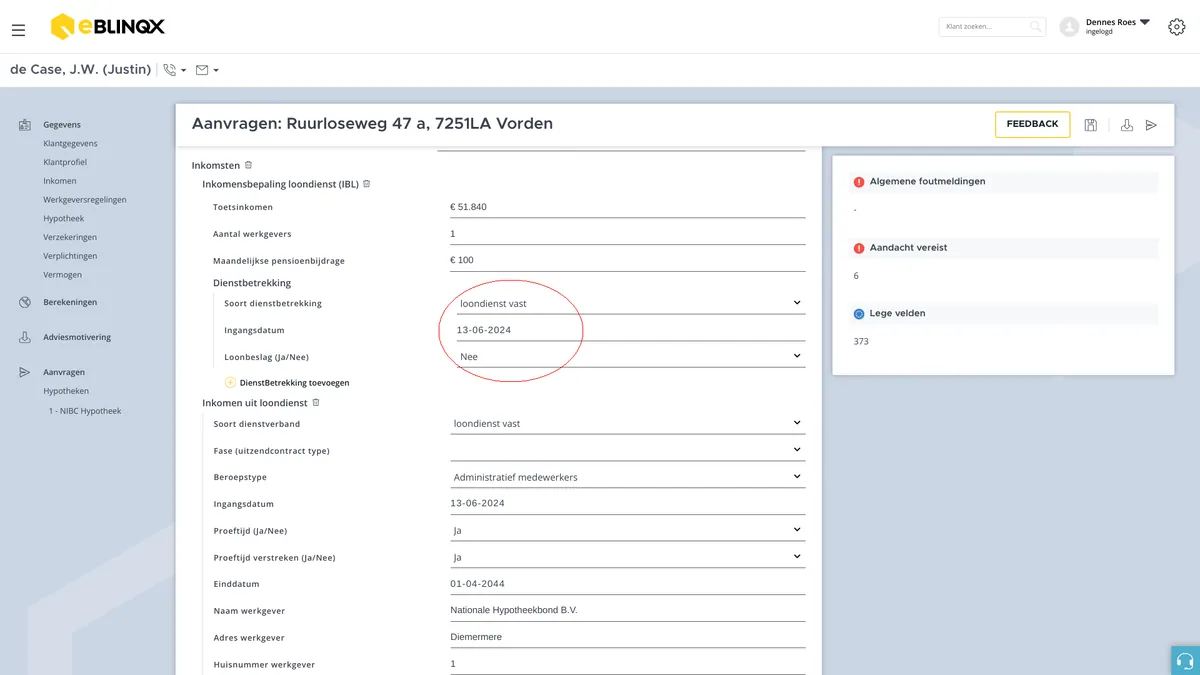Select Werkgeversregelingen in the sidebar
This screenshot has width=1200, height=675.
tap(85, 200)
